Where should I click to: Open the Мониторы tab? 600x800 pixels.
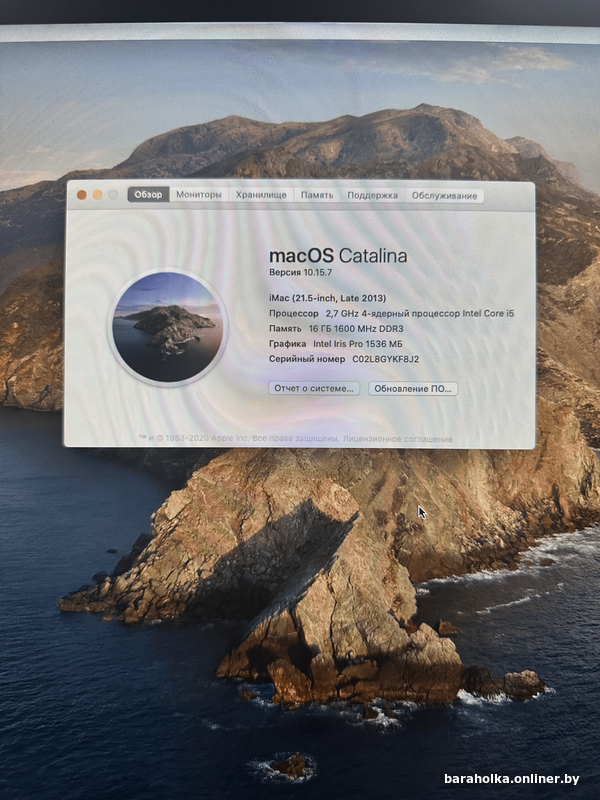199,194
